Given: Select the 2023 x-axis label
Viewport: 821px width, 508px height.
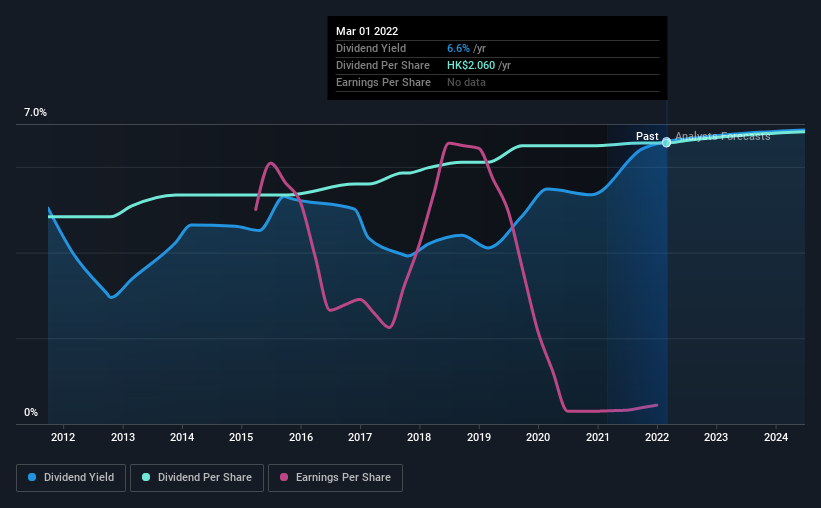Looking at the screenshot, I should [716, 437].
